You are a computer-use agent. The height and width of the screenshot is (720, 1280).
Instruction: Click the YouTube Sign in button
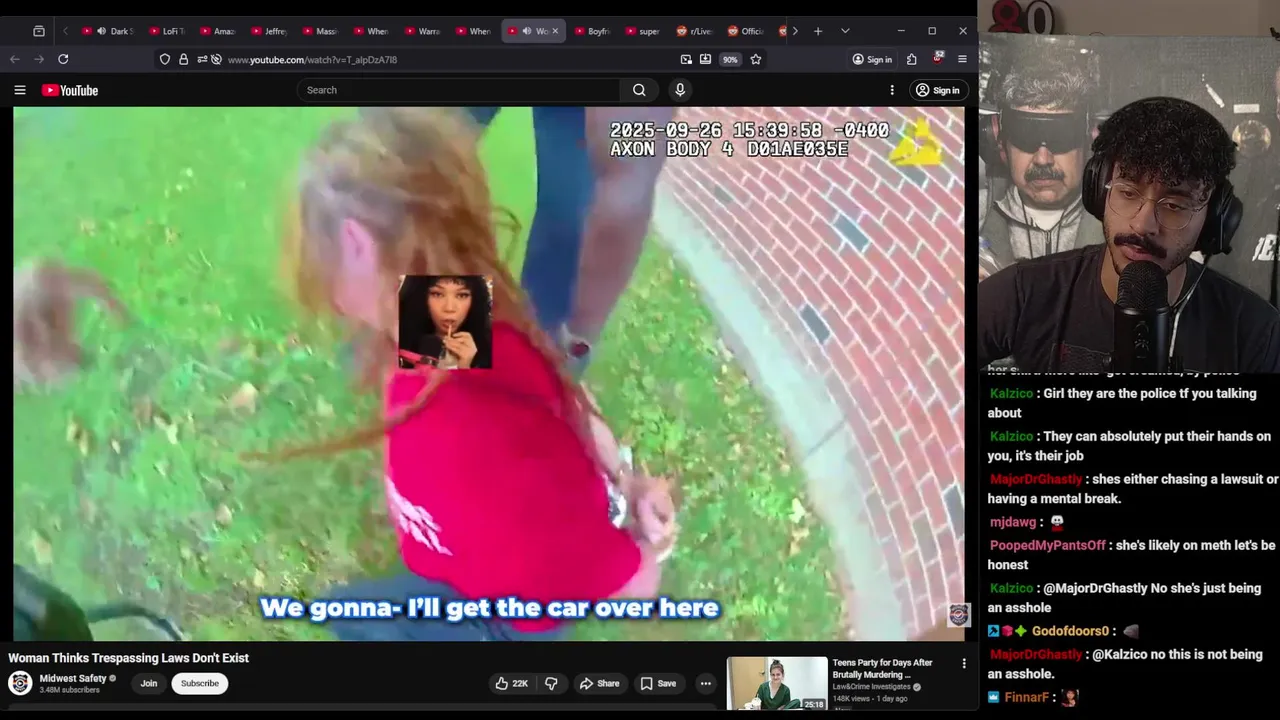pos(937,90)
